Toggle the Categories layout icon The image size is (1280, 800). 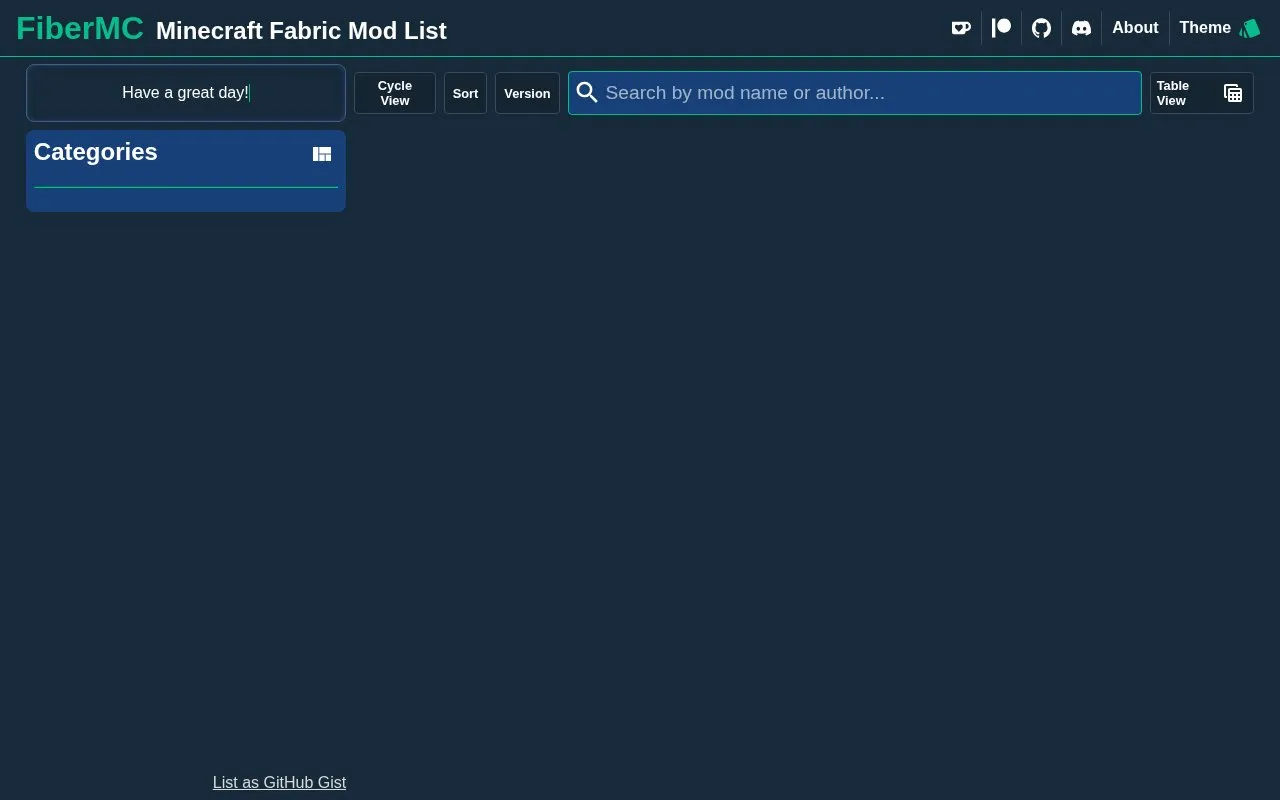(x=322, y=154)
